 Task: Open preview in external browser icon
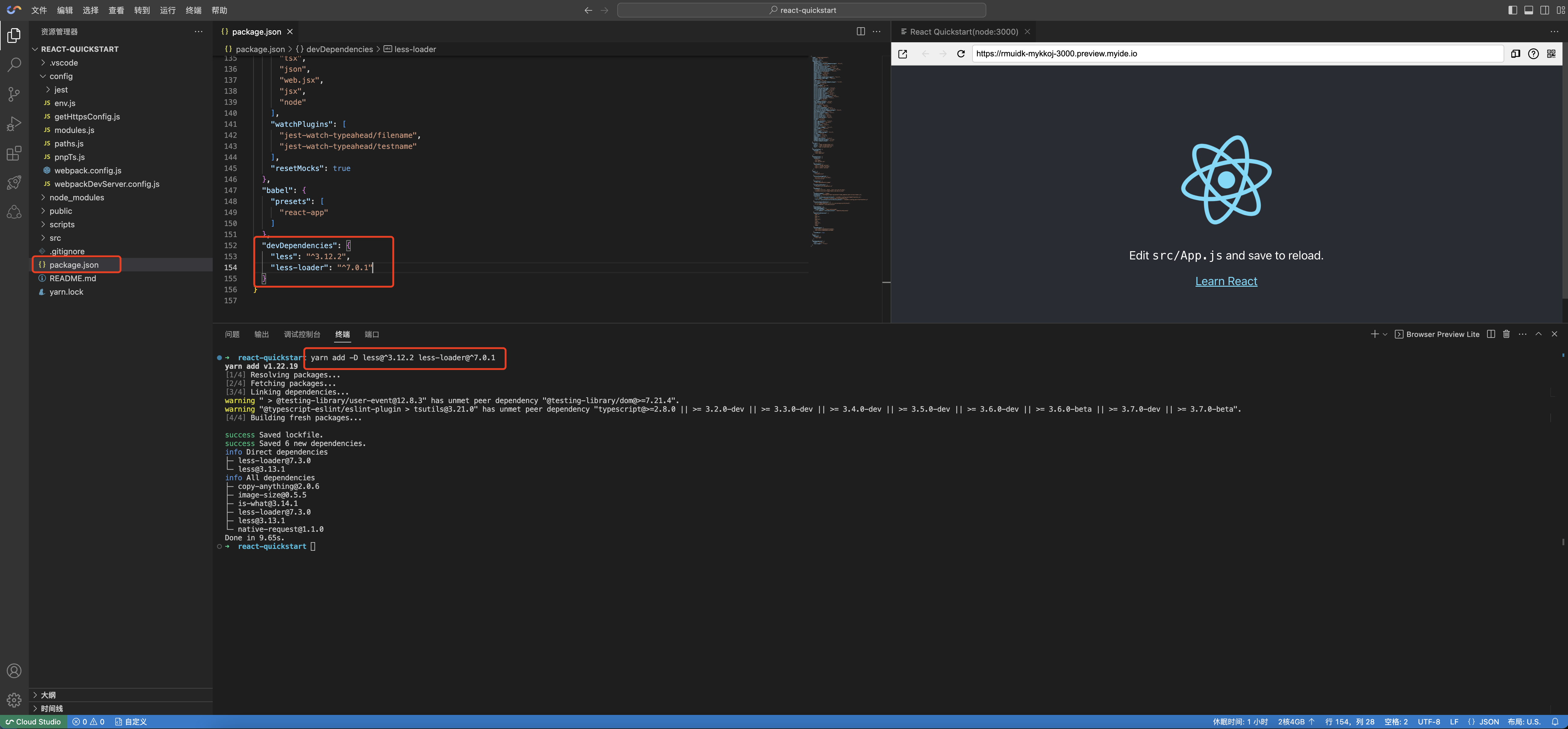coord(903,54)
